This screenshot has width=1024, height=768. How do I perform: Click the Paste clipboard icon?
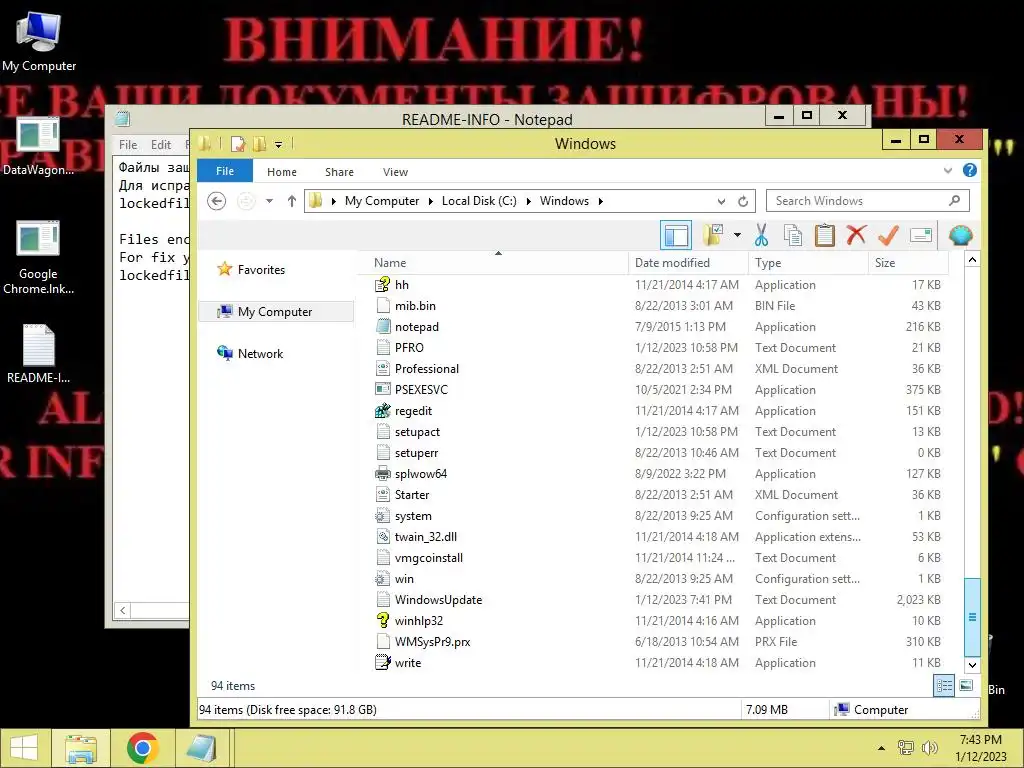[825, 235]
